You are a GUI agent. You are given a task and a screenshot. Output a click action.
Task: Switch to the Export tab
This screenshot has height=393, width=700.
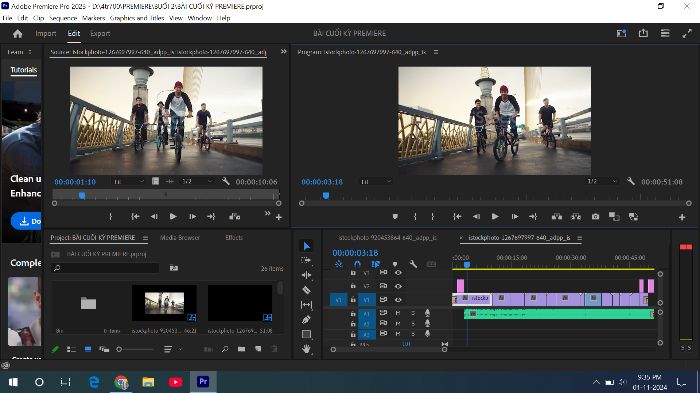[100, 33]
